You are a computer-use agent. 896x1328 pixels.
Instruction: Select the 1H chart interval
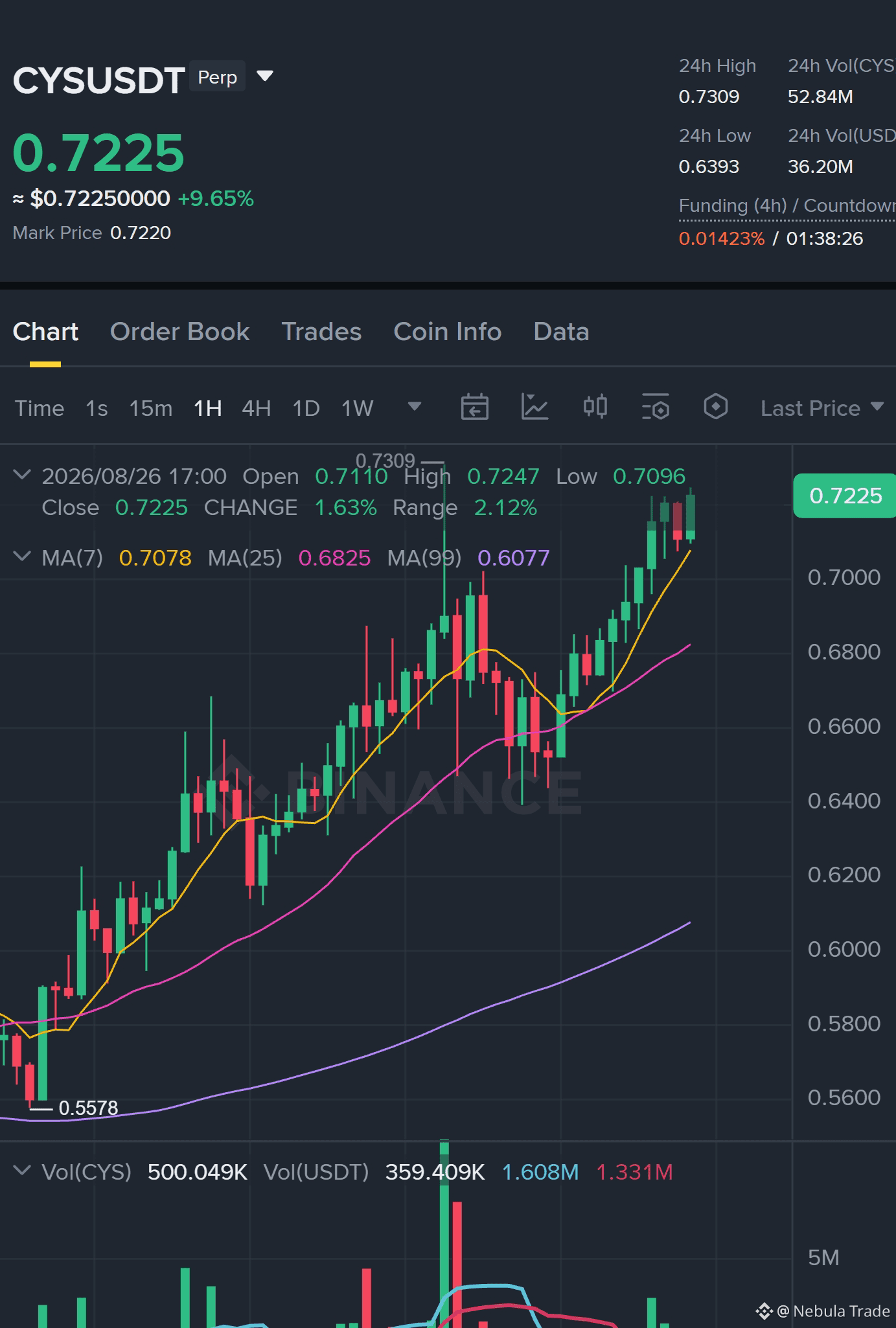208,408
